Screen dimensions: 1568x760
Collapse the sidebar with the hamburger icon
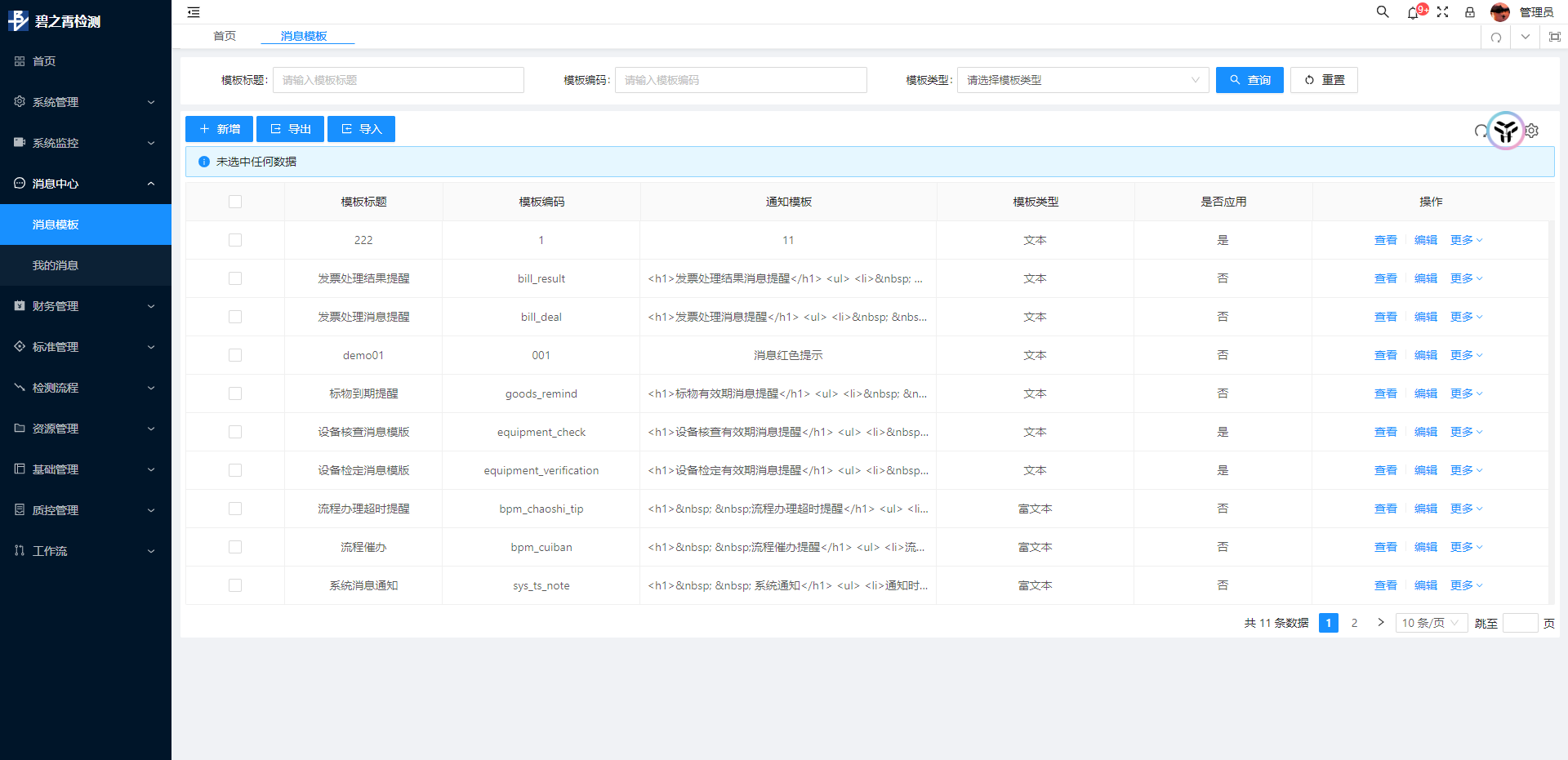194,12
